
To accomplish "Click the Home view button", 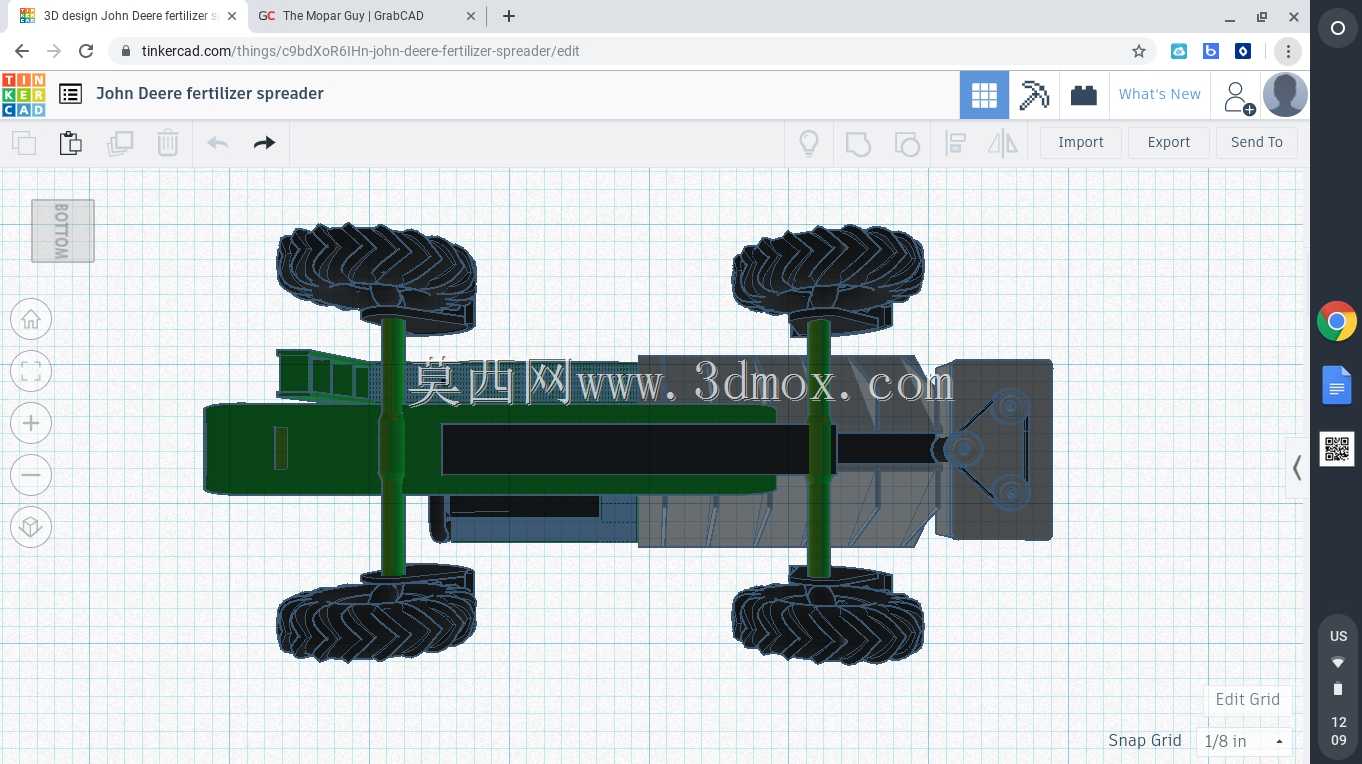I will [x=31, y=319].
